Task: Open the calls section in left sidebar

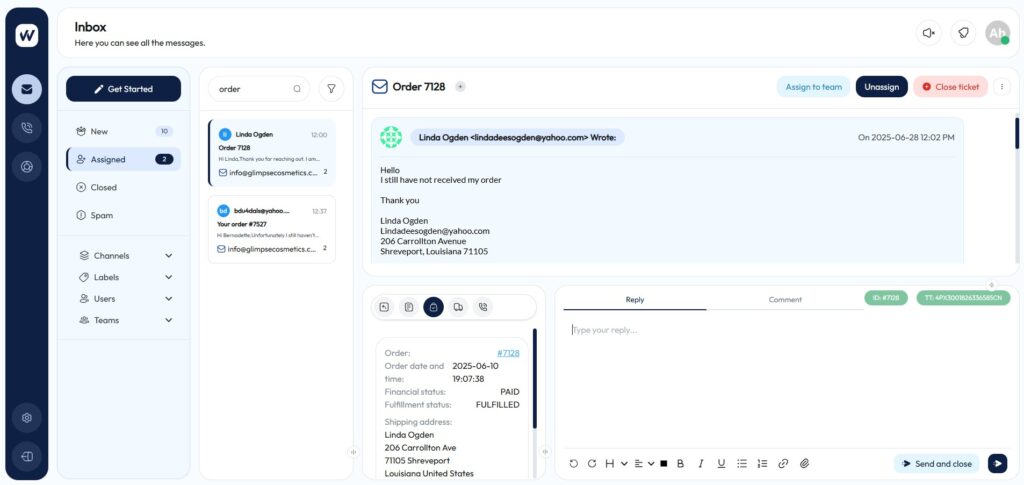Action: [27, 127]
